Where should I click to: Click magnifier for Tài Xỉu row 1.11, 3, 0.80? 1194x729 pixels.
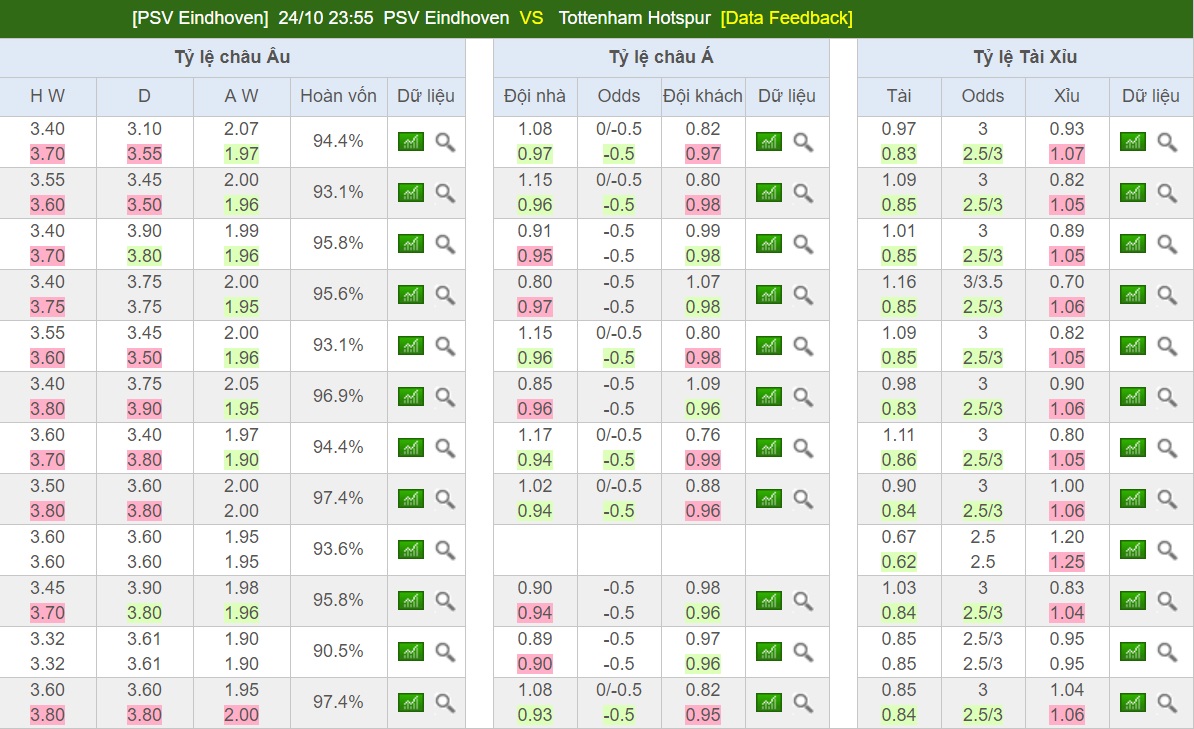click(1167, 448)
